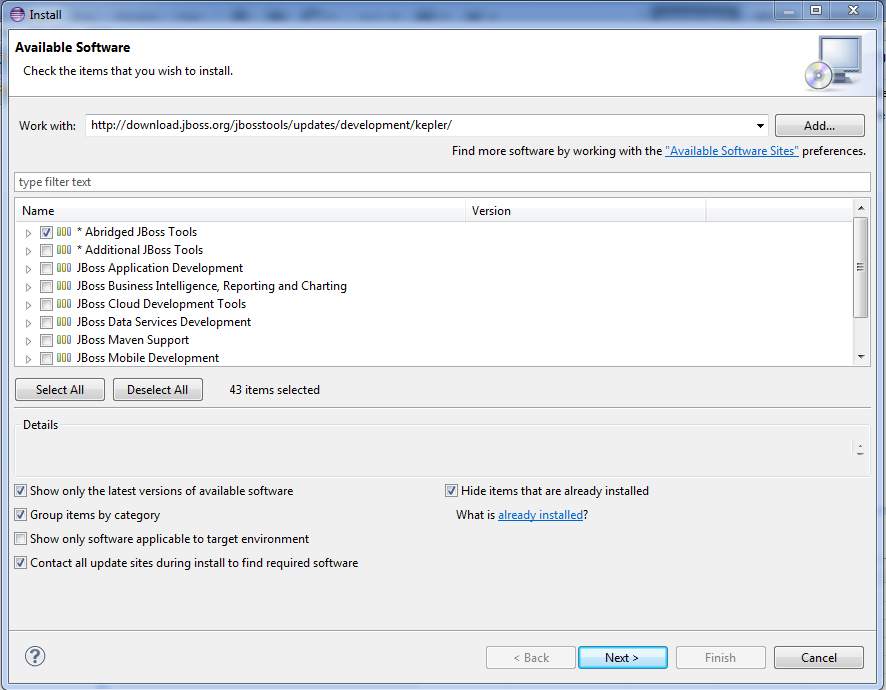Open the help question mark icon
The height and width of the screenshot is (690, 886).
[35, 656]
